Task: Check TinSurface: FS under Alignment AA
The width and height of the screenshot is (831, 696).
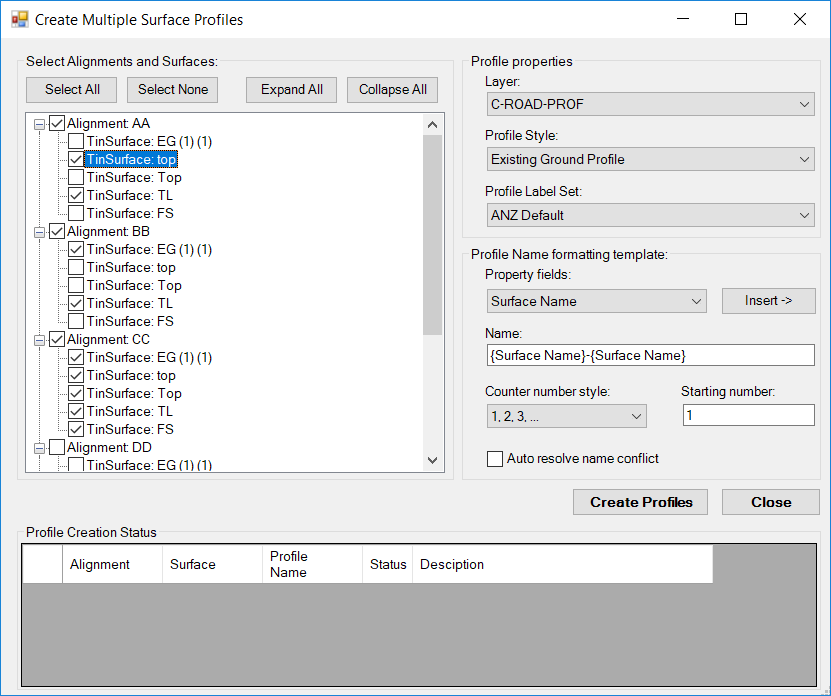Action: [76, 213]
